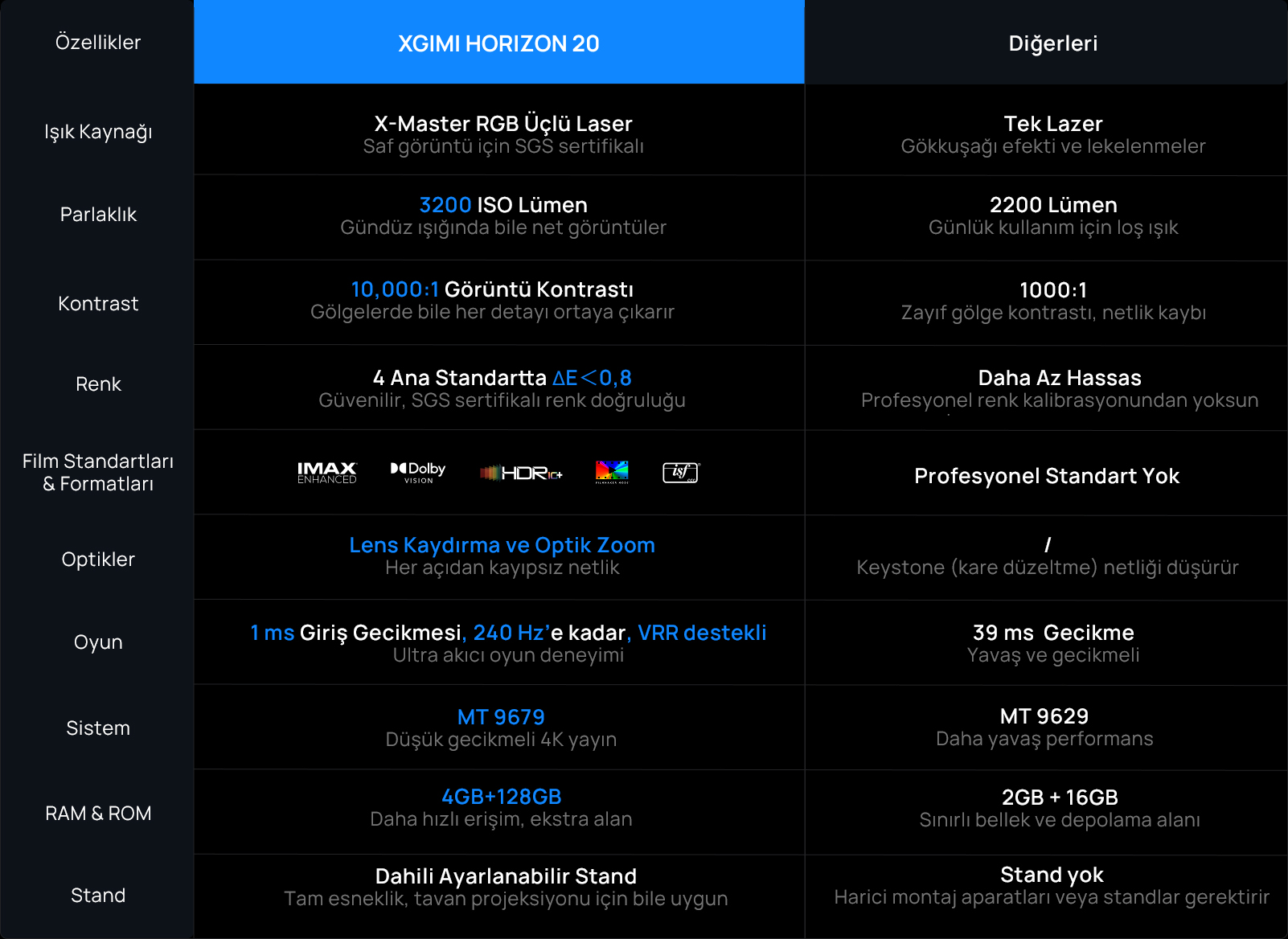The width and height of the screenshot is (1288, 939).
Task: Click the ISF certification logo
Action: point(681,473)
